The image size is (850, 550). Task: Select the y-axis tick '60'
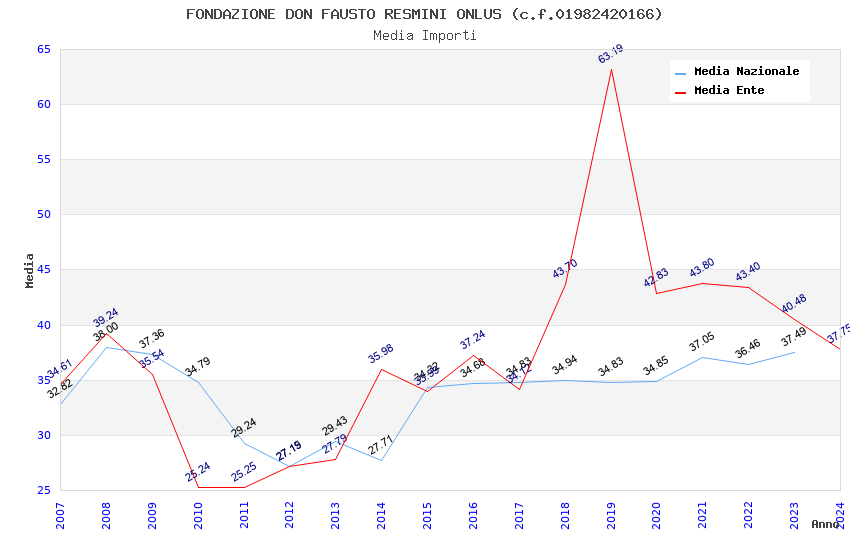click(x=44, y=104)
